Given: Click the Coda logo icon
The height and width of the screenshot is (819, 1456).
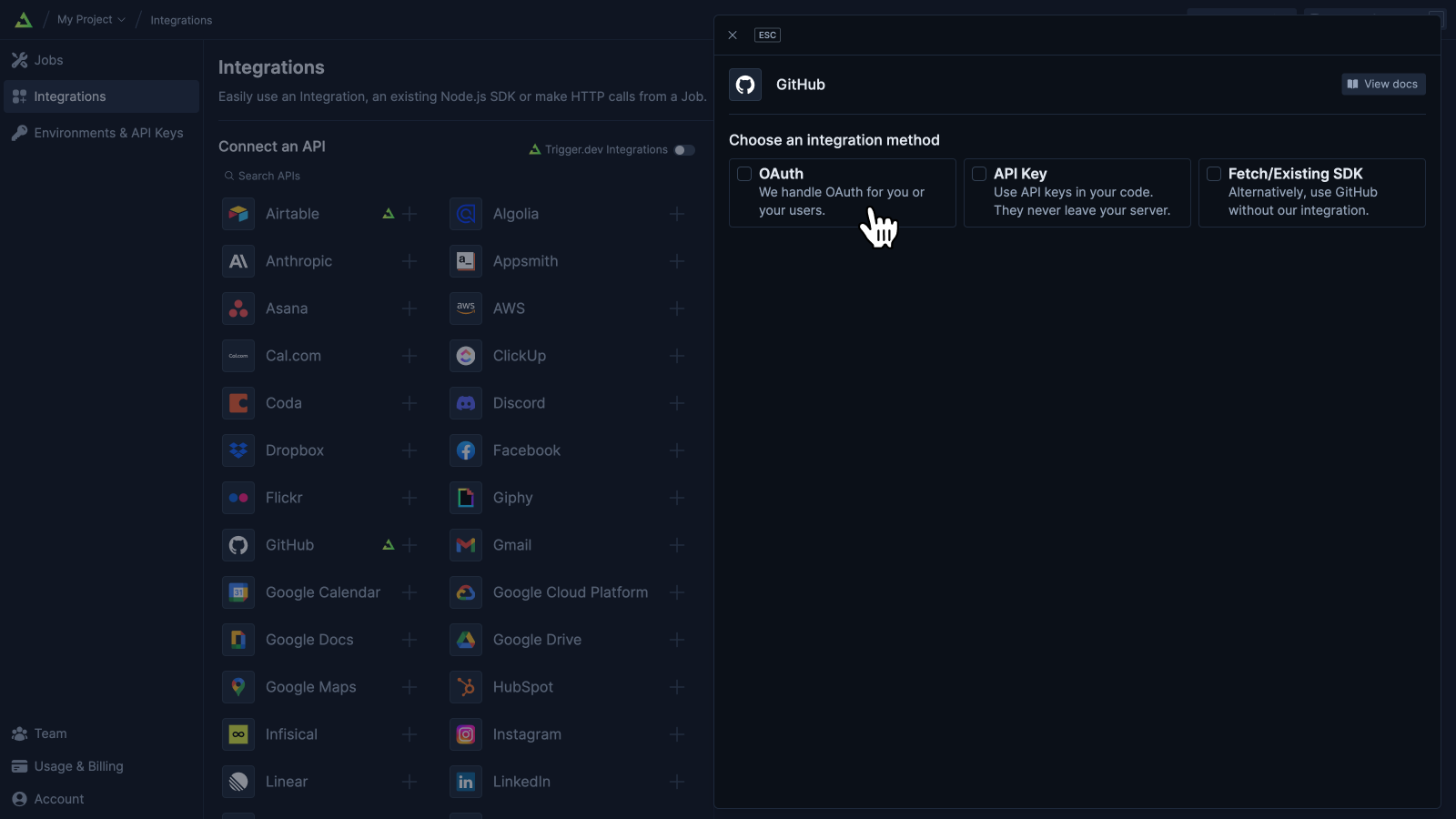Looking at the screenshot, I should 238,403.
